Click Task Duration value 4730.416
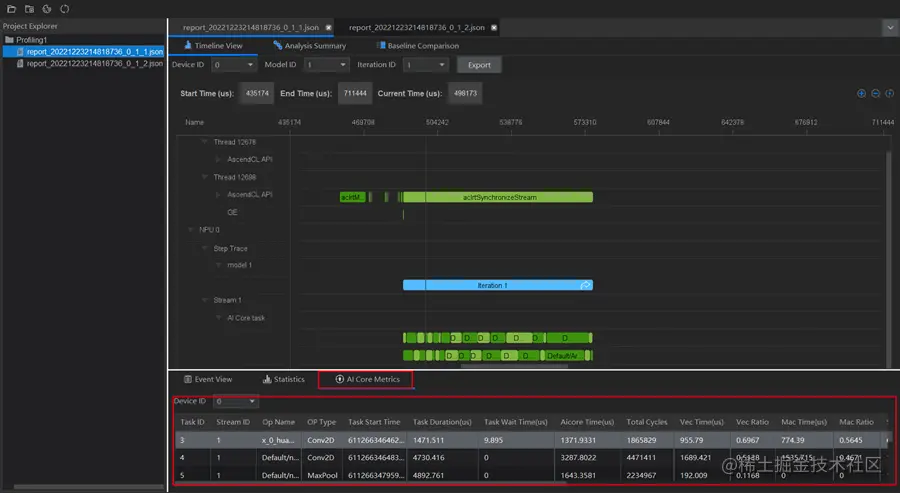This screenshot has width=900, height=493. 428,458
